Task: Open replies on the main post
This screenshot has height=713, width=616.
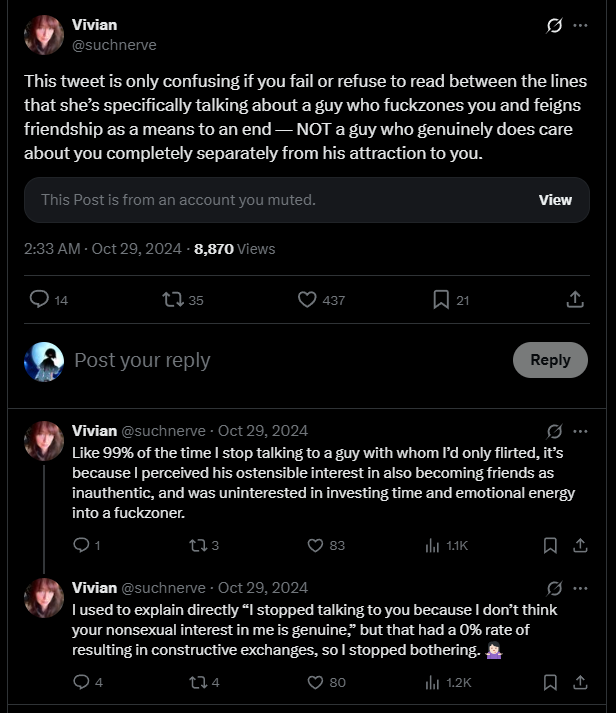Action: click(40, 299)
